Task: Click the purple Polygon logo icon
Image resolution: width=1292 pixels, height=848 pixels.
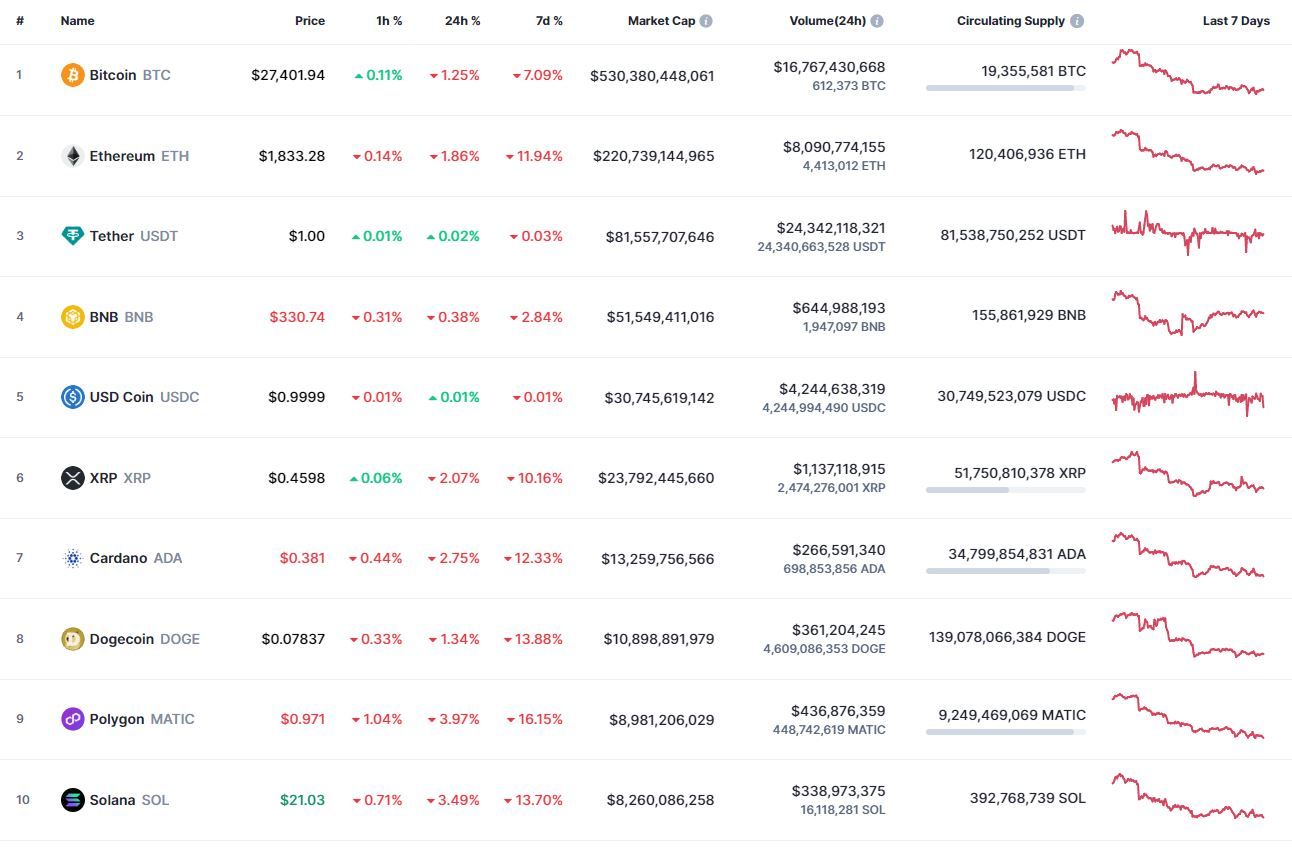Action: click(x=73, y=719)
